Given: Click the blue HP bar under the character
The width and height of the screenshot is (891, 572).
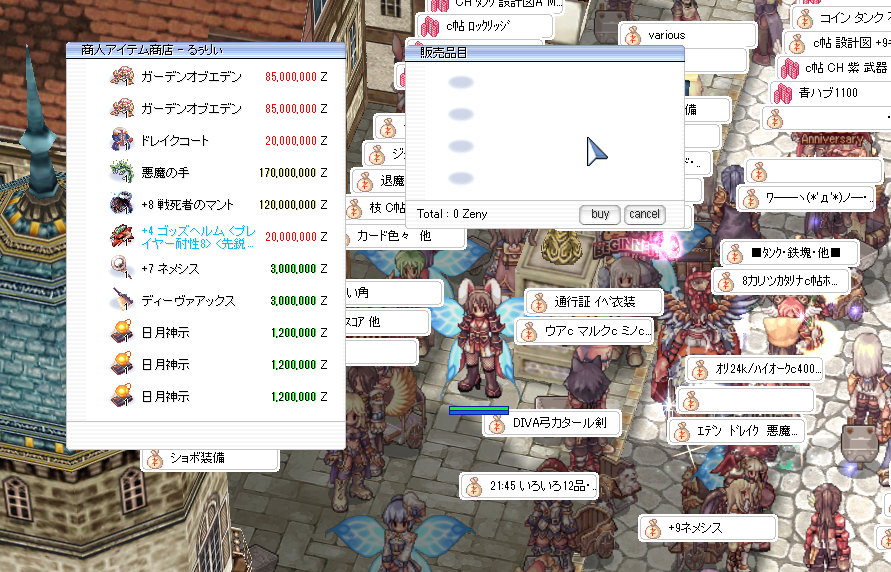Looking at the screenshot, I should coord(478,410).
